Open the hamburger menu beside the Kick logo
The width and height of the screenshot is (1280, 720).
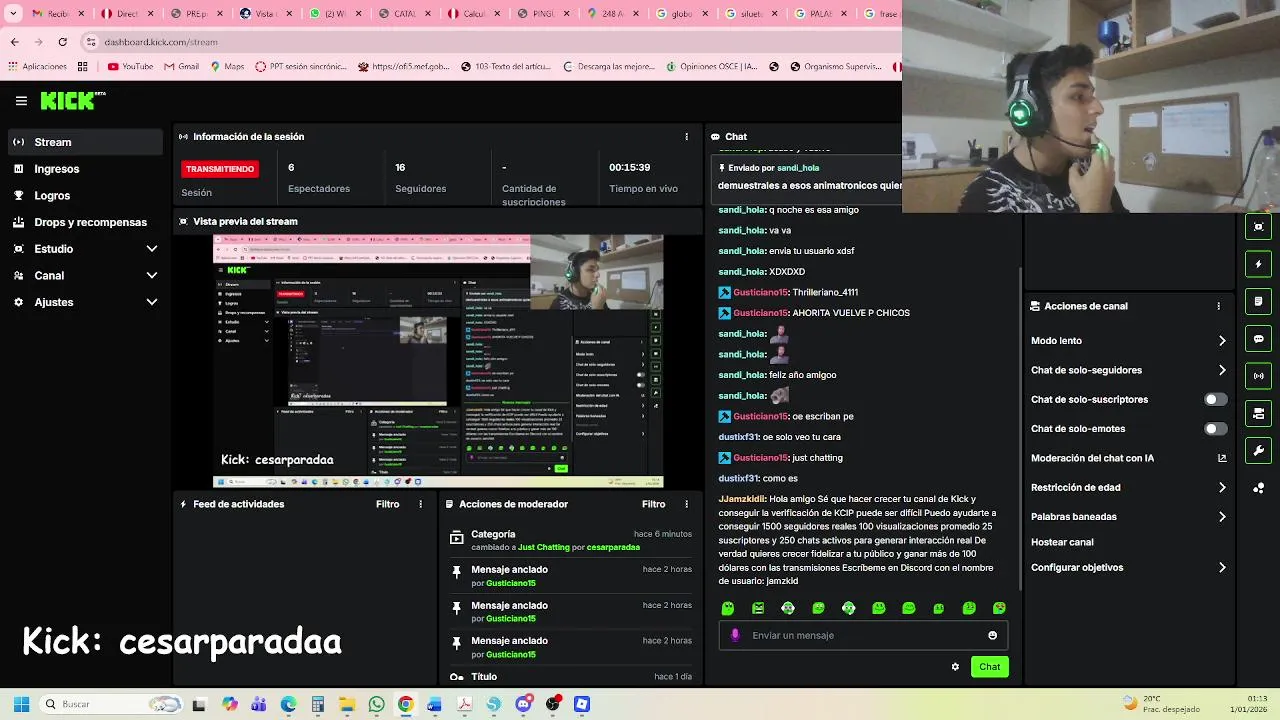pyautogui.click(x=21, y=101)
